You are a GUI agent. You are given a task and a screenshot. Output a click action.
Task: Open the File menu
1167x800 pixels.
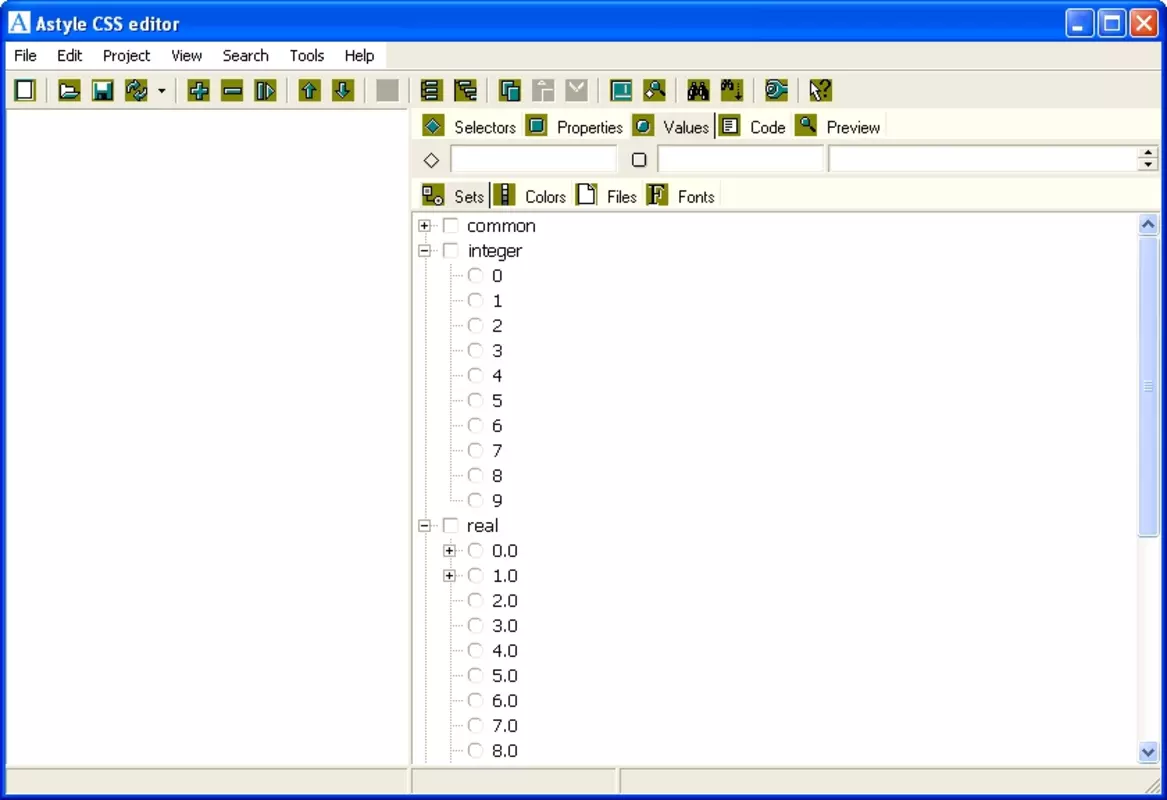point(25,56)
